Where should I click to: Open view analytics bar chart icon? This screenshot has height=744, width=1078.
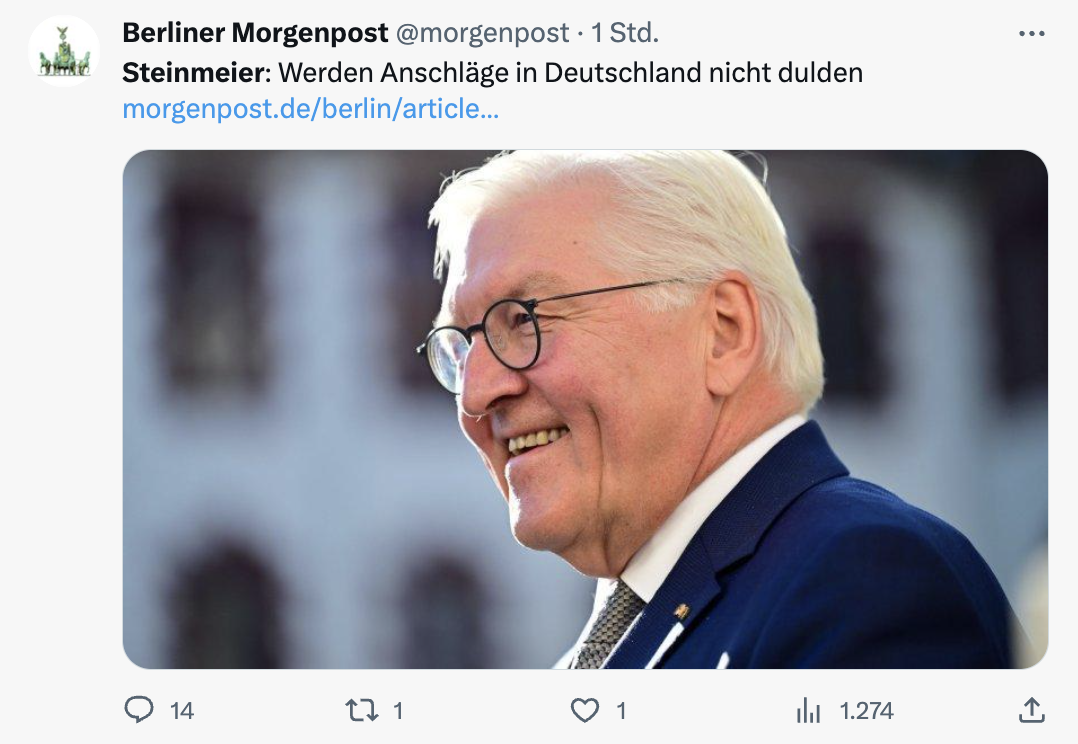[808, 710]
